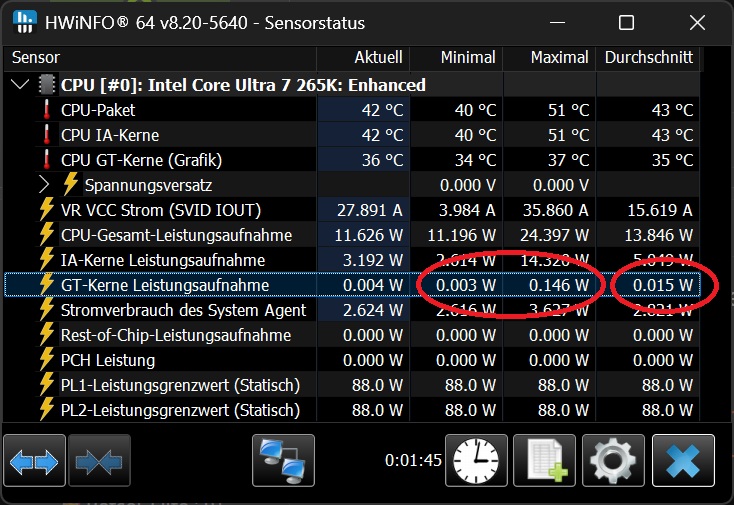This screenshot has height=505, width=734.
Task: Click the 0:01:45 elapsed time display
Action: (413, 461)
